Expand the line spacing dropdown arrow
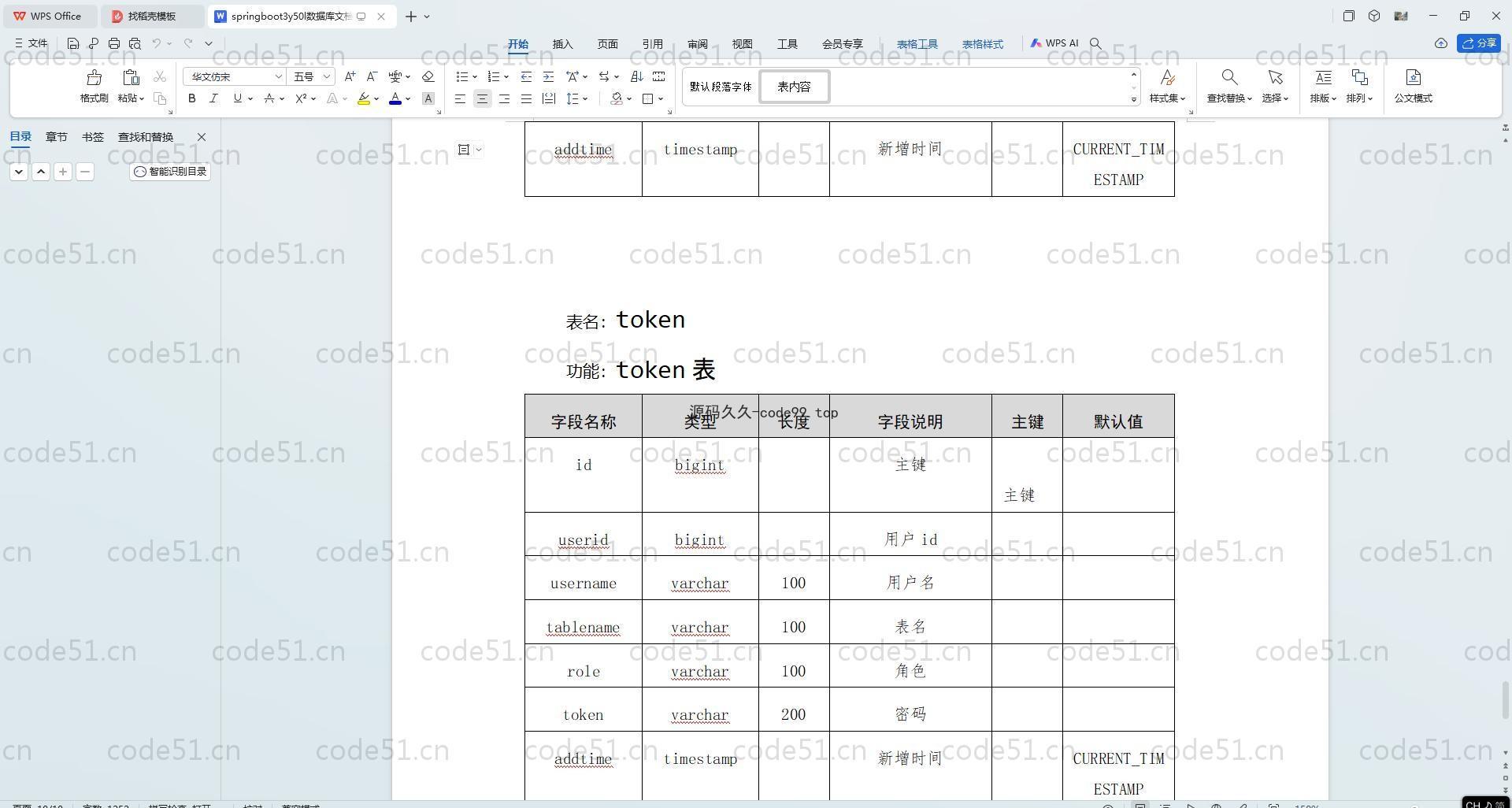The height and width of the screenshot is (808, 1512). point(585,99)
